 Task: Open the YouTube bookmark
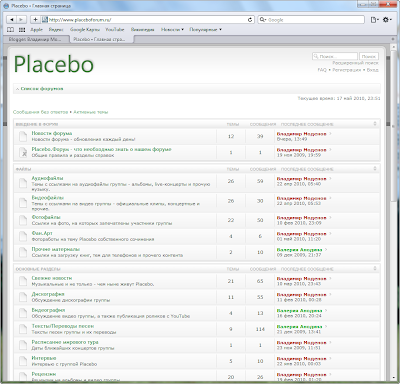tap(115, 30)
